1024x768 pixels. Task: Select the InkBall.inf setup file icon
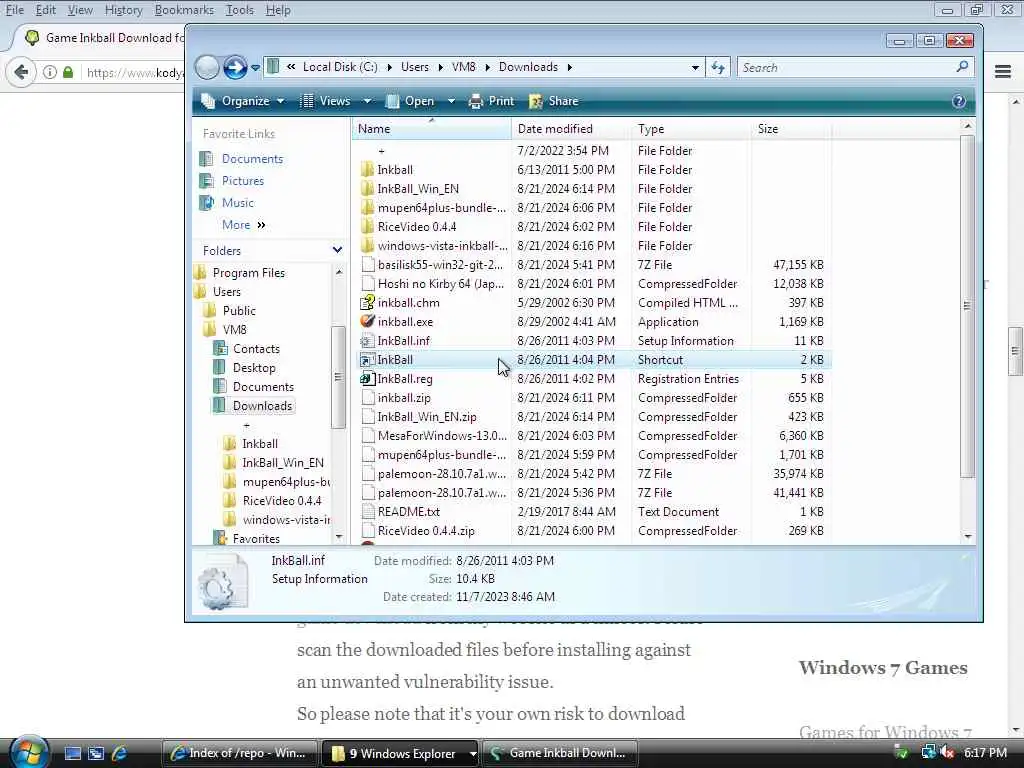368,340
